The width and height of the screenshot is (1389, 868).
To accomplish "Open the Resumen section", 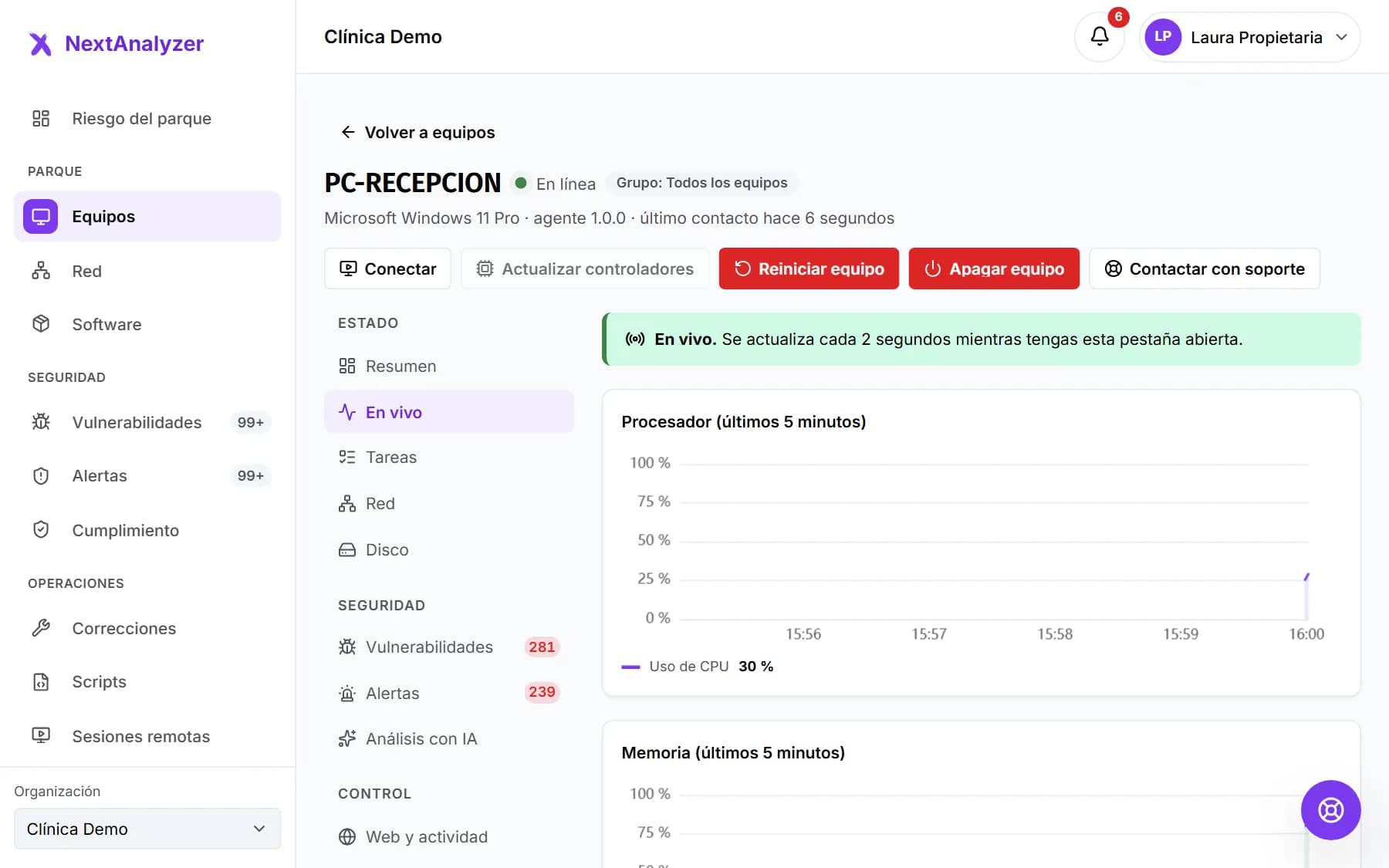I will click(x=449, y=366).
